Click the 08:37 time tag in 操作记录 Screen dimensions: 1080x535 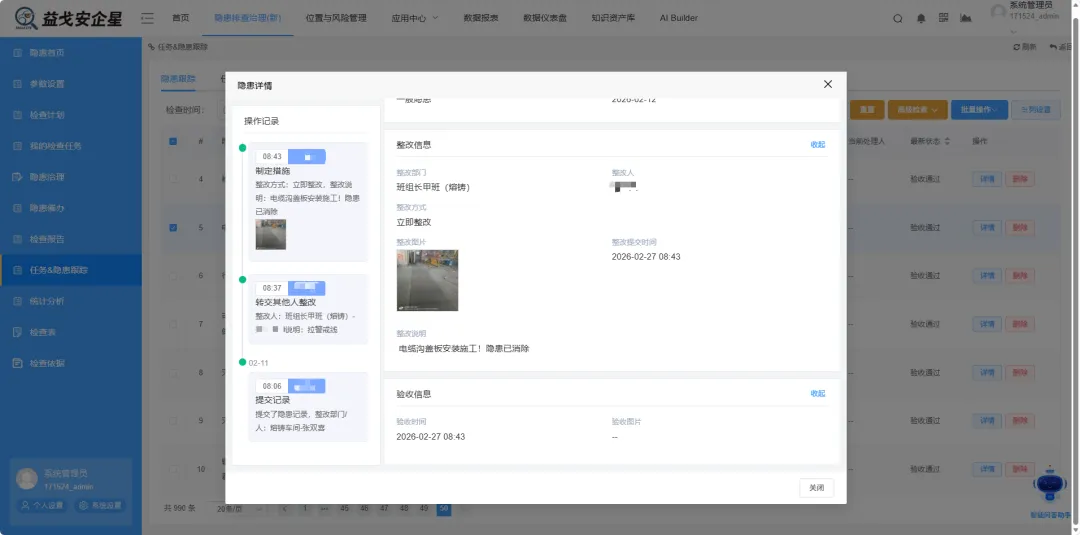click(x=272, y=288)
